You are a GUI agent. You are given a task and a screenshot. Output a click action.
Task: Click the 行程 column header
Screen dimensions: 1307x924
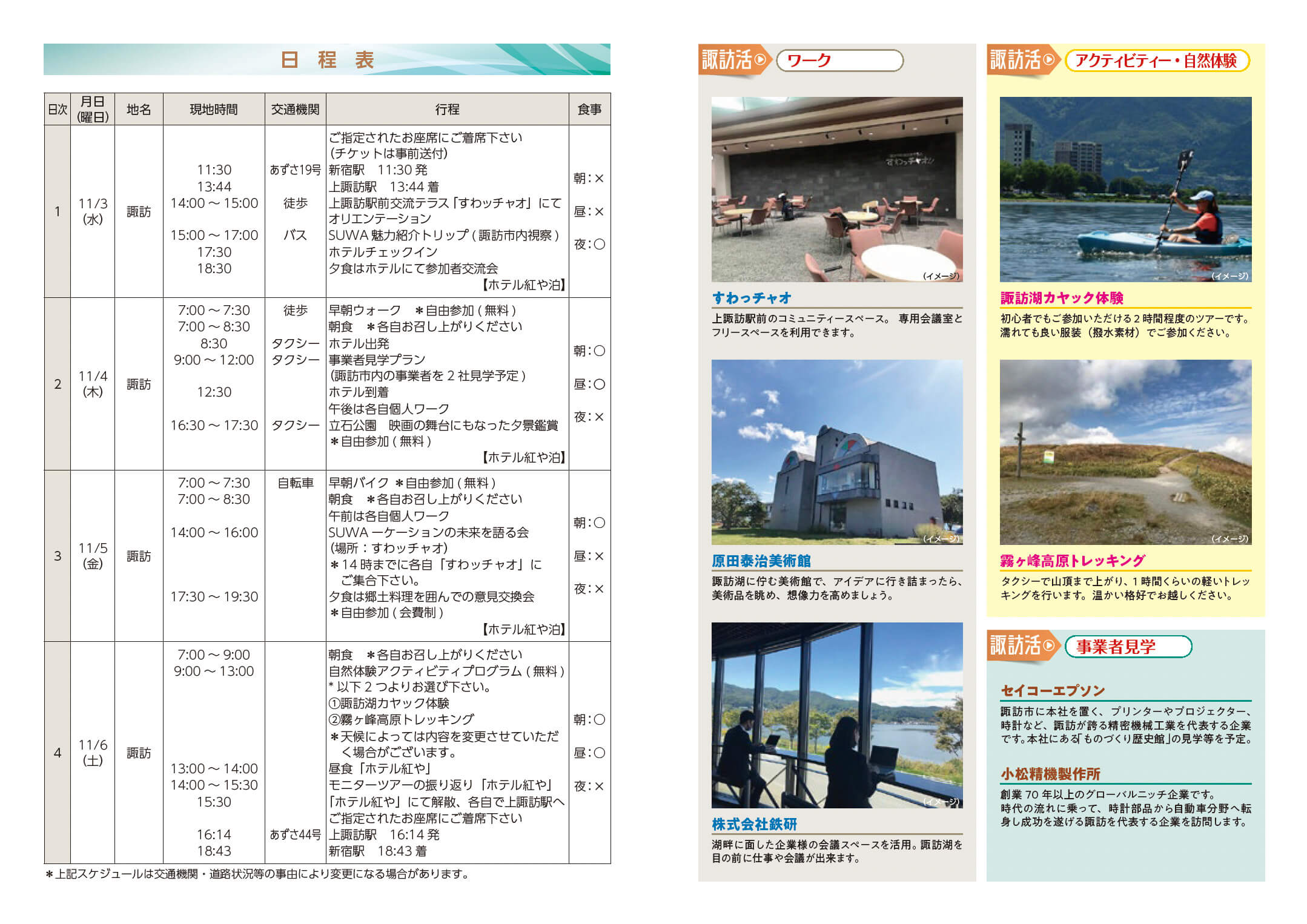click(x=447, y=109)
